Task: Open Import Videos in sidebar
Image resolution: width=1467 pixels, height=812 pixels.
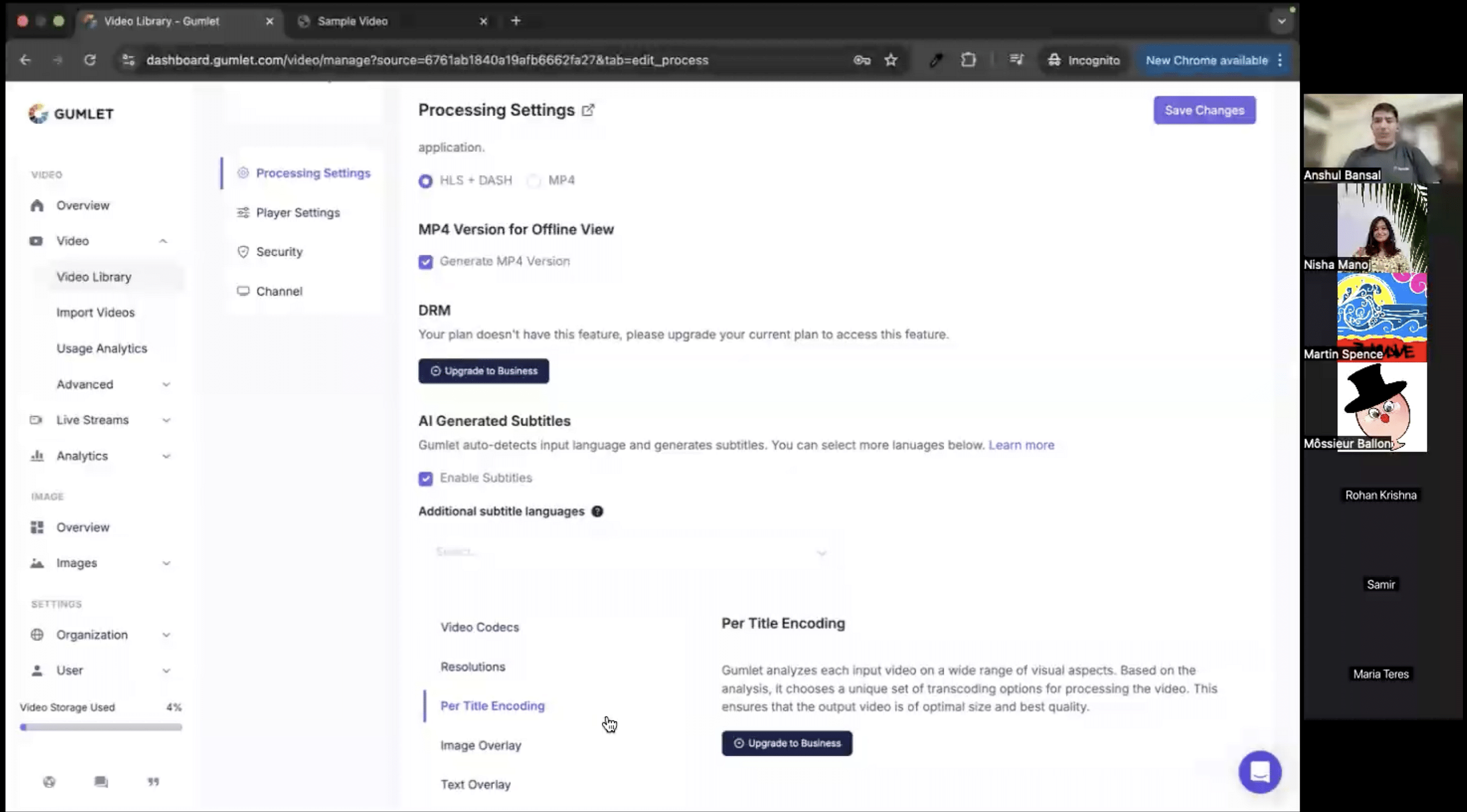Action: point(95,313)
